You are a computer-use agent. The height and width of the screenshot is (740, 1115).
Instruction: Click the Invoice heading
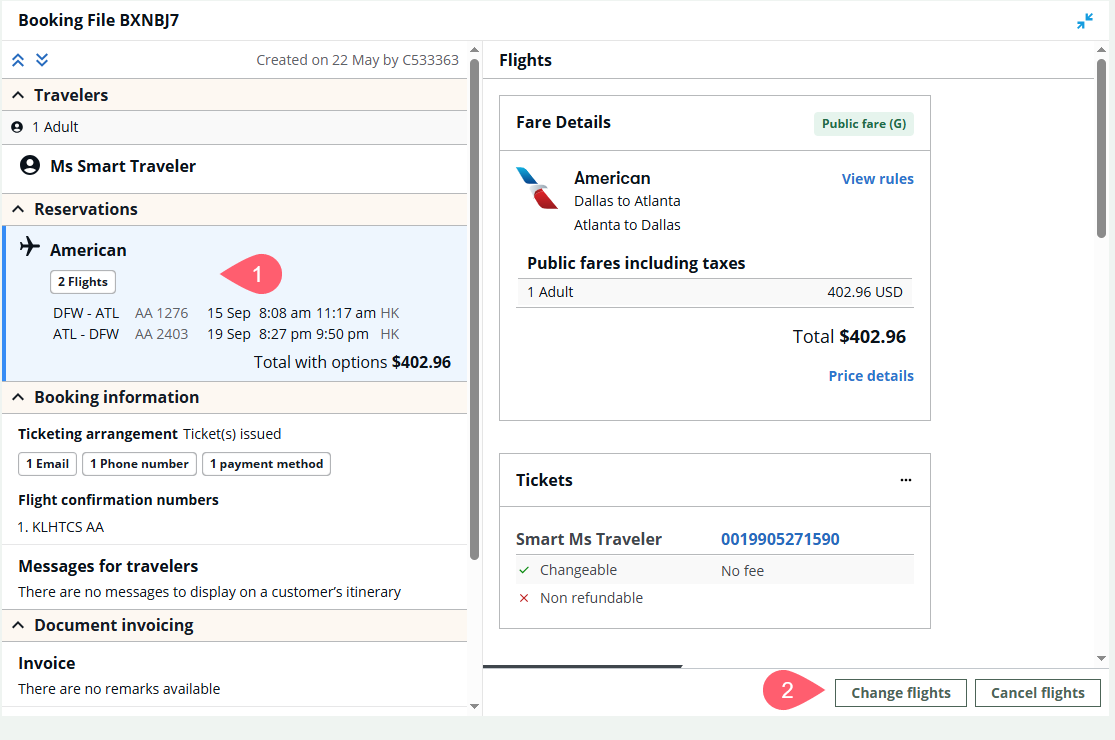(x=47, y=663)
